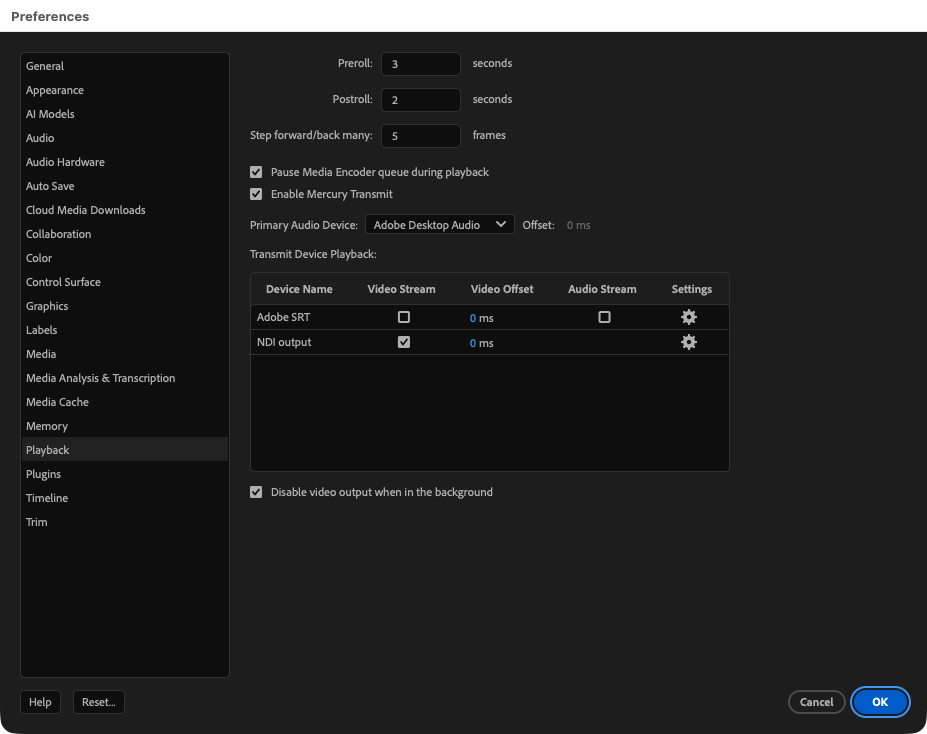
Task: Go to Audio preferences
Action: click(125, 138)
